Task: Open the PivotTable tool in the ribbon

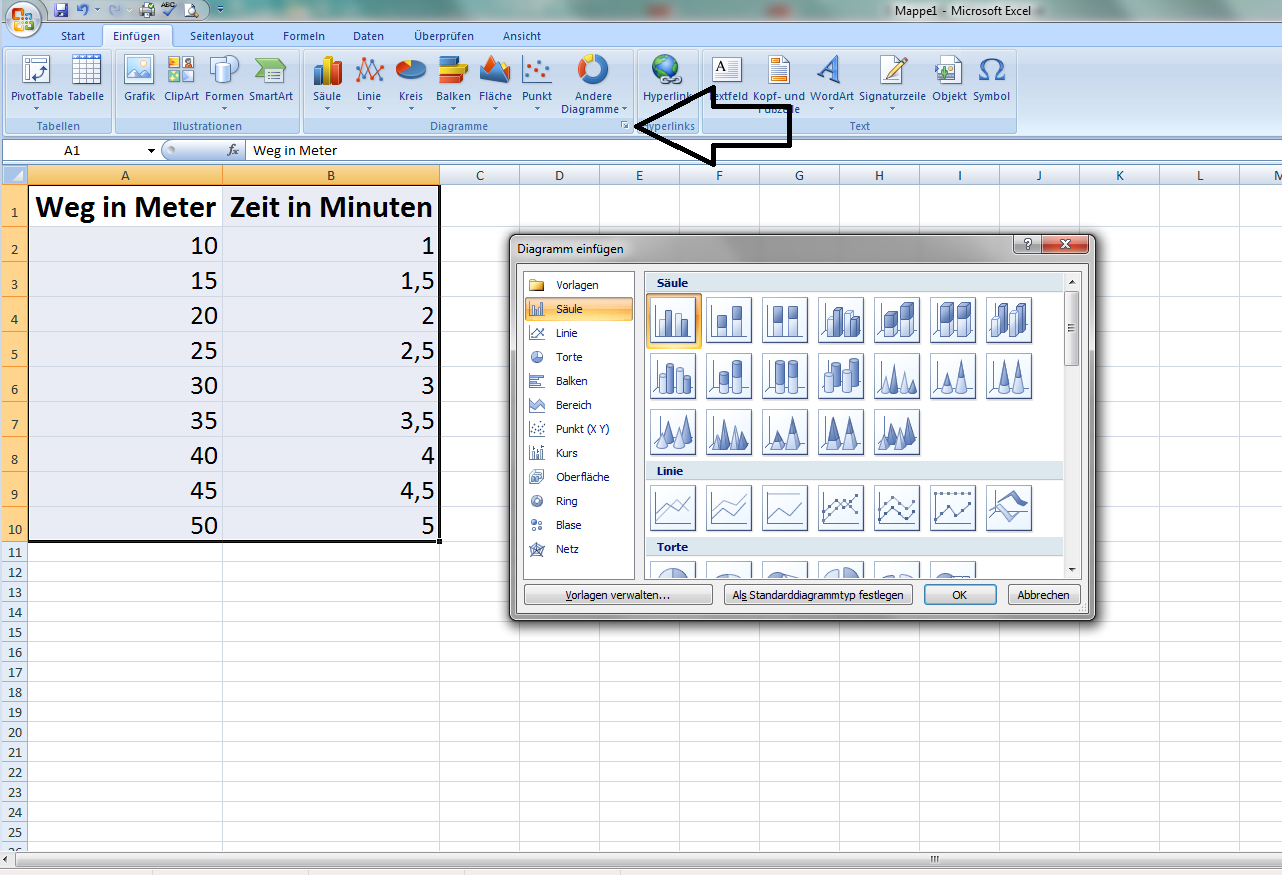Action: [36, 80]
